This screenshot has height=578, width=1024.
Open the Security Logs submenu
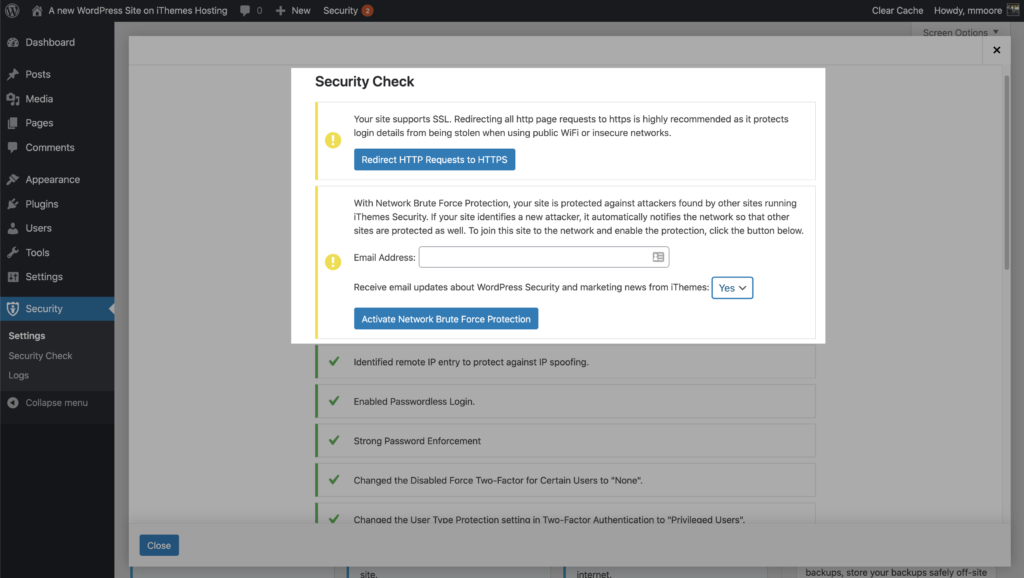click(x=18, y=376)
